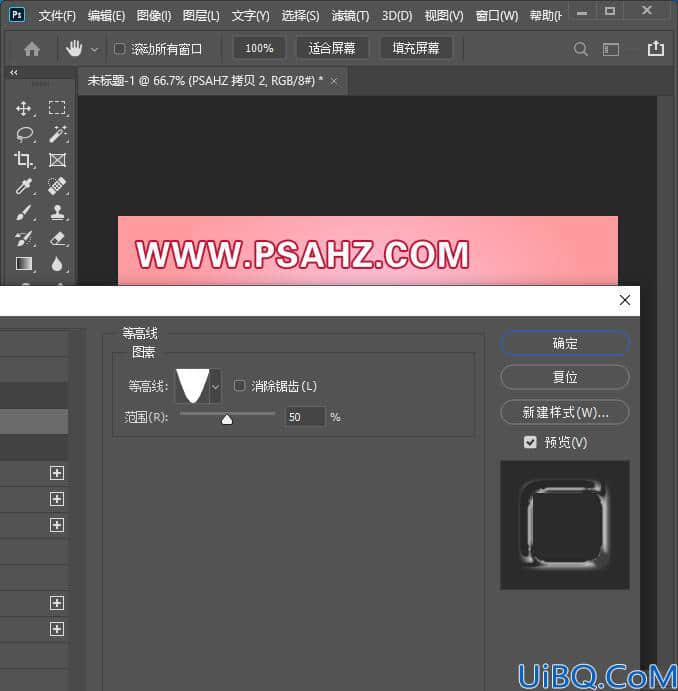The image size is (678, 691).
Task: Select the Blur tool
Action: [x=57, y=264]
